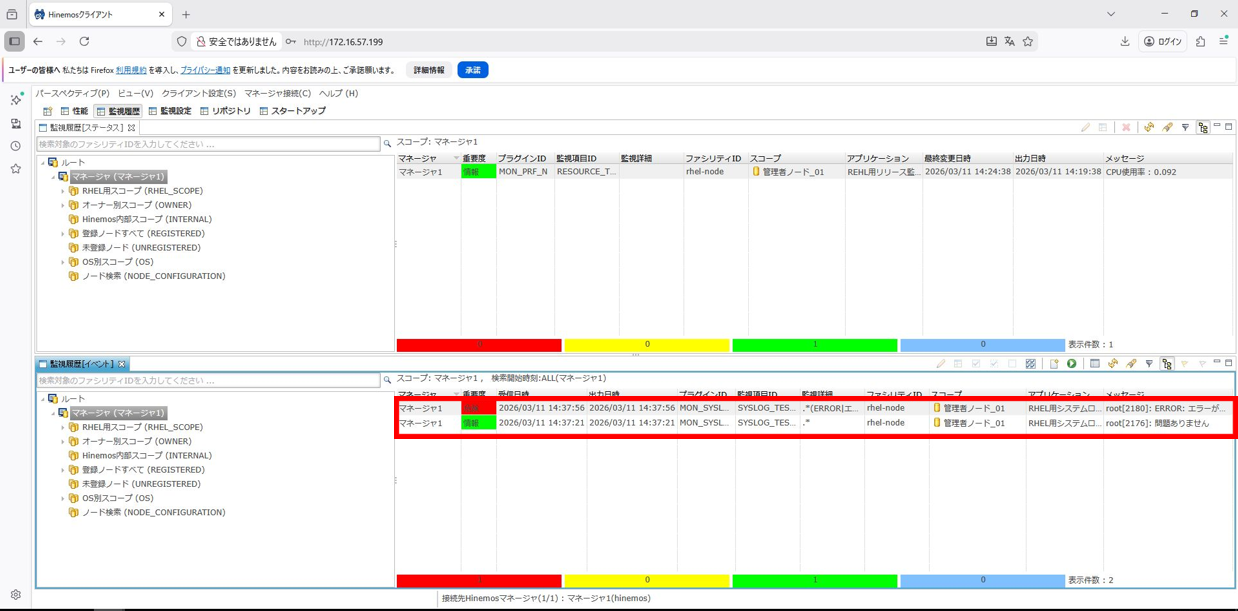
Task: Toggle the Firefox sidebar button
Action: pos(14,42)
